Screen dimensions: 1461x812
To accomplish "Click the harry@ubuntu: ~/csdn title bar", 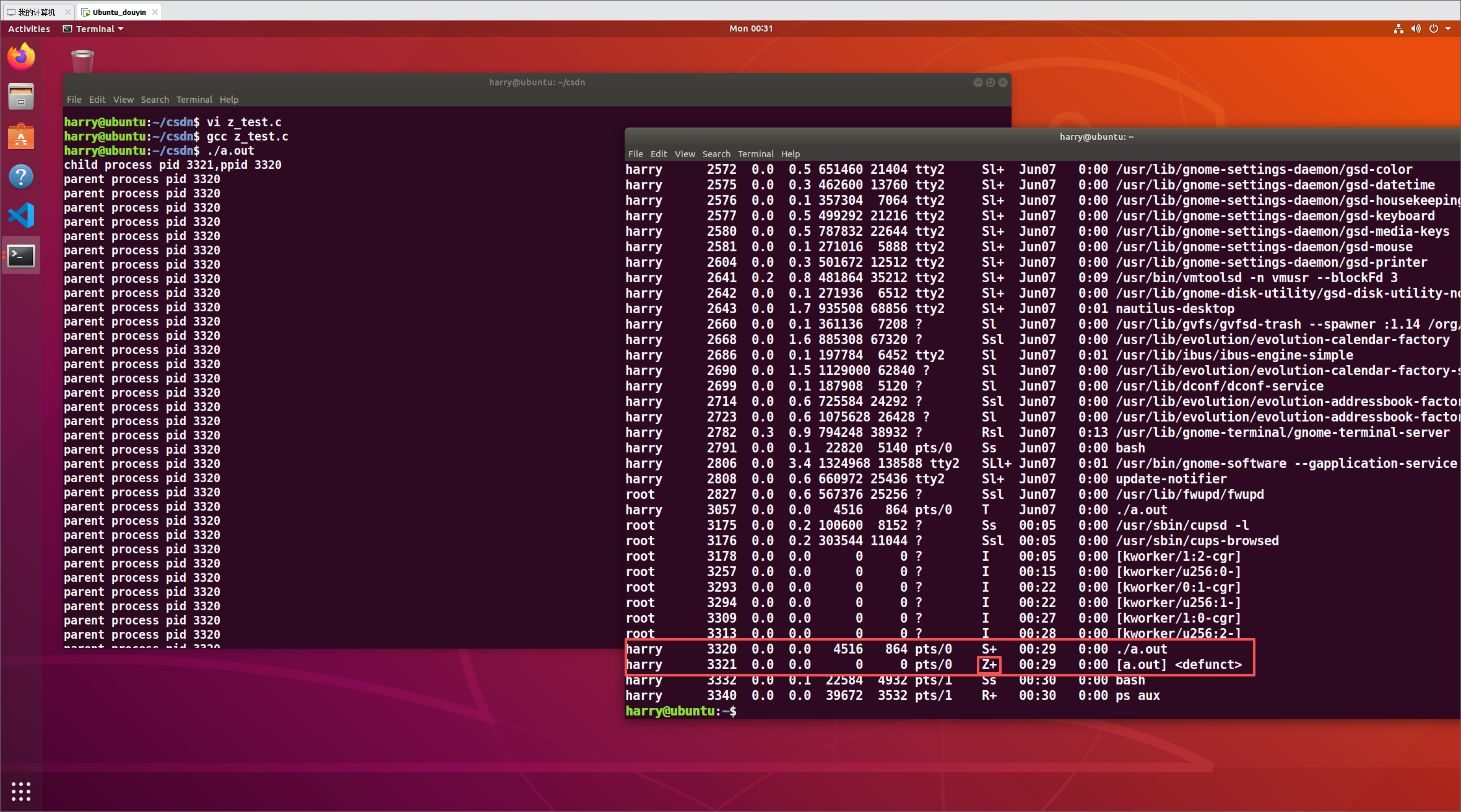I will pyautogui.click(x=537, y=82).
